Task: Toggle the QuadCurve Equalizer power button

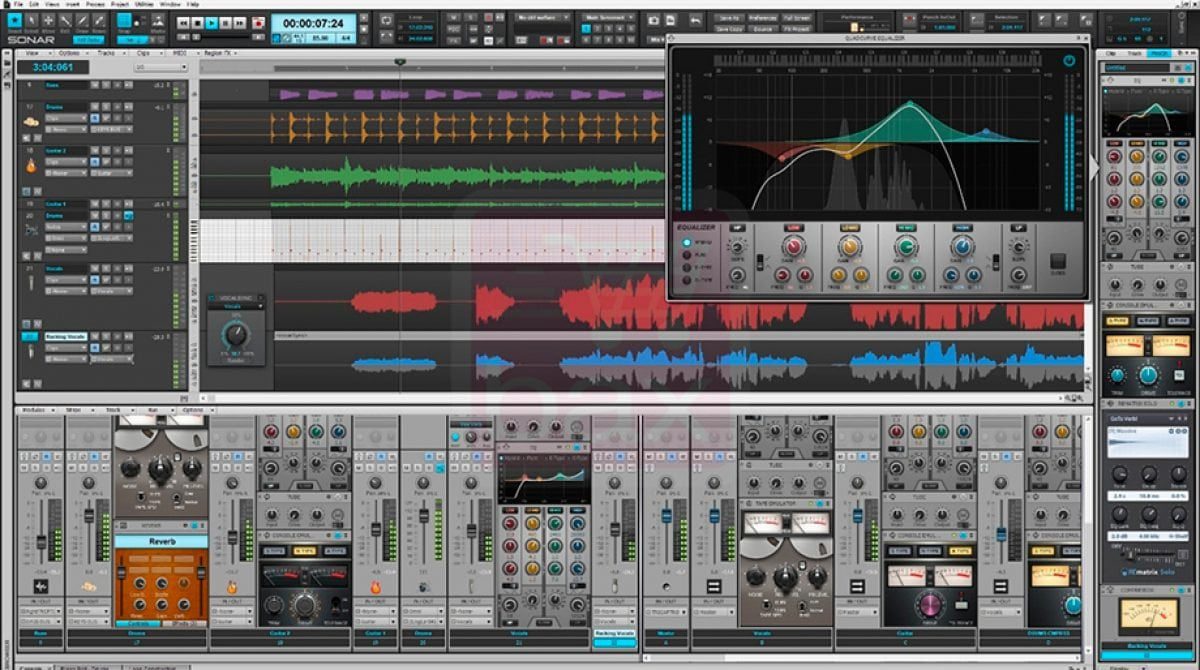Action: pyautogui.click(x=1069, y=61)
